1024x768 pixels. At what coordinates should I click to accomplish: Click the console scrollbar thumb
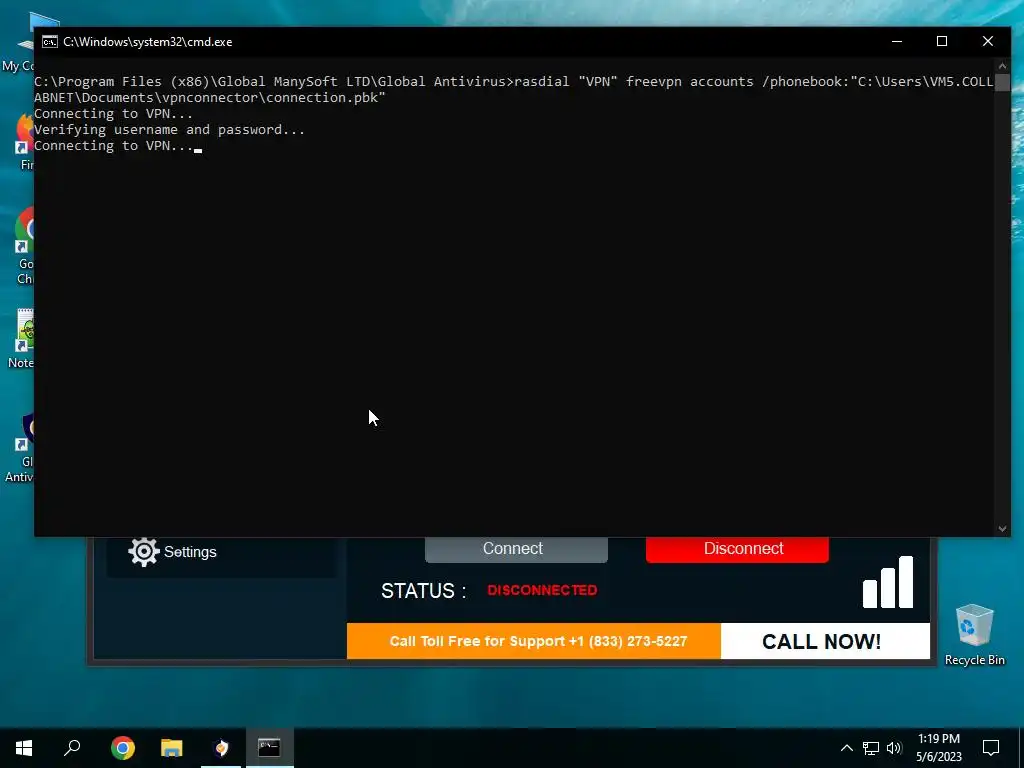coord(1002,82)
